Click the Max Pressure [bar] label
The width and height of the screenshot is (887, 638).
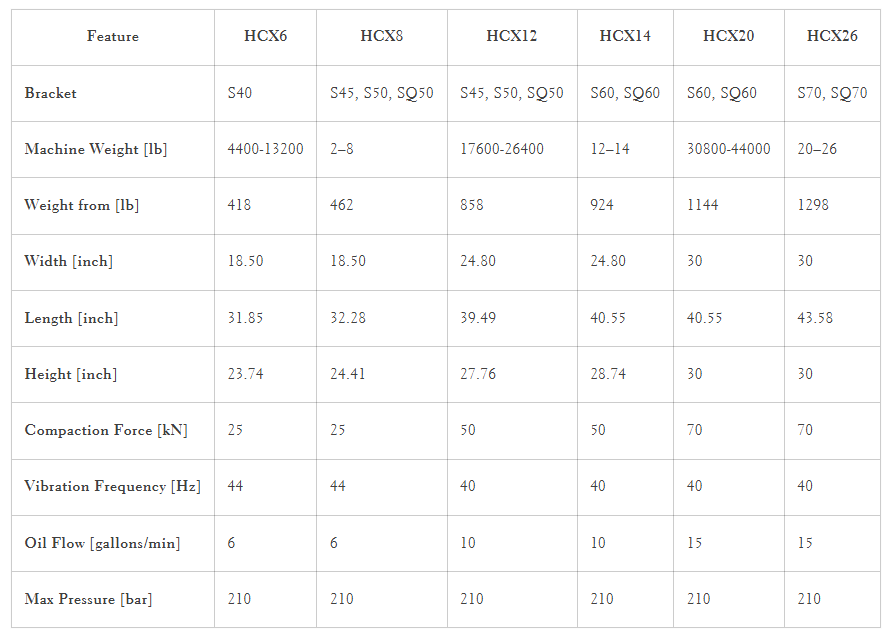pos(88,599)
